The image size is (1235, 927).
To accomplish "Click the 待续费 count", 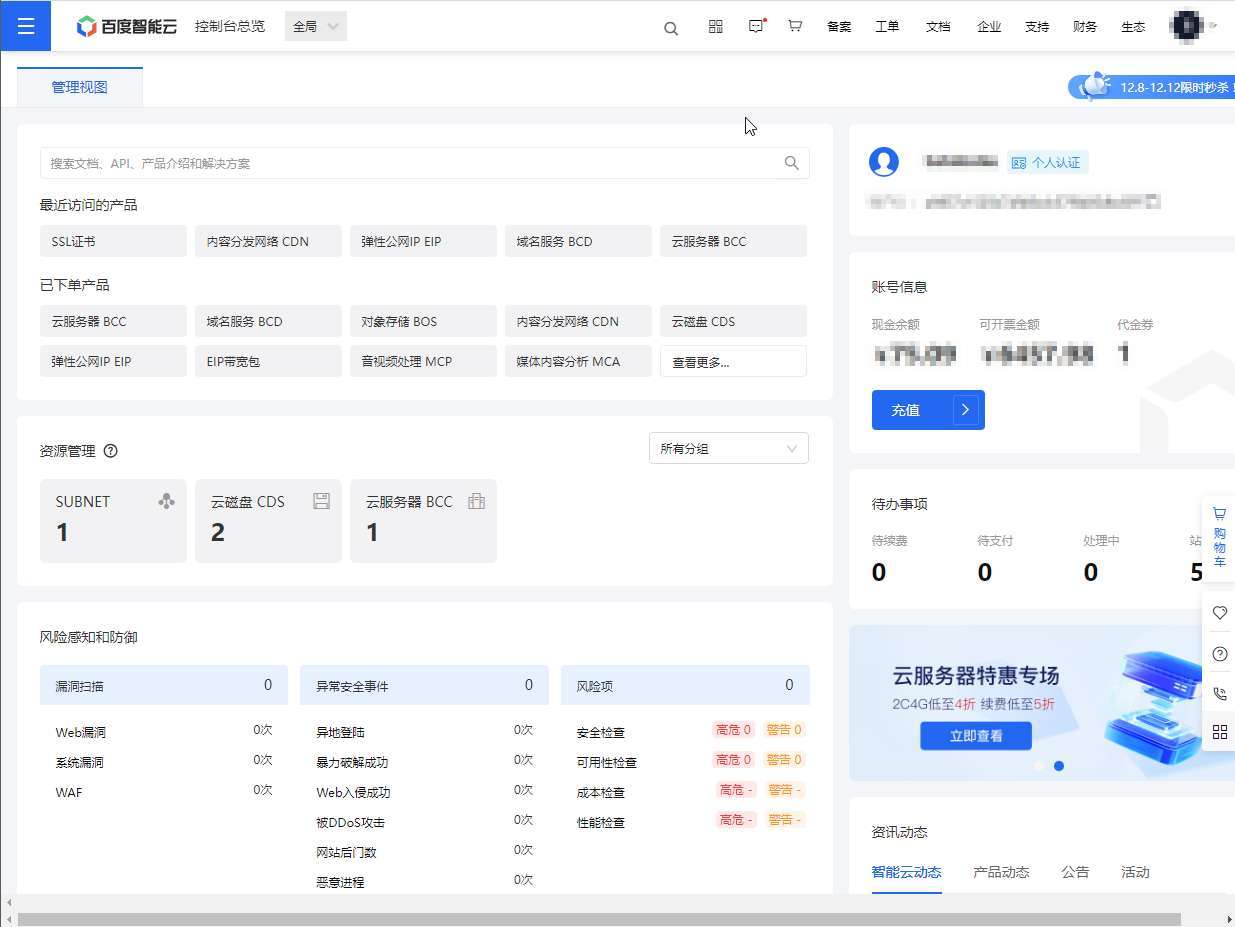I will (x=879, y=572).
